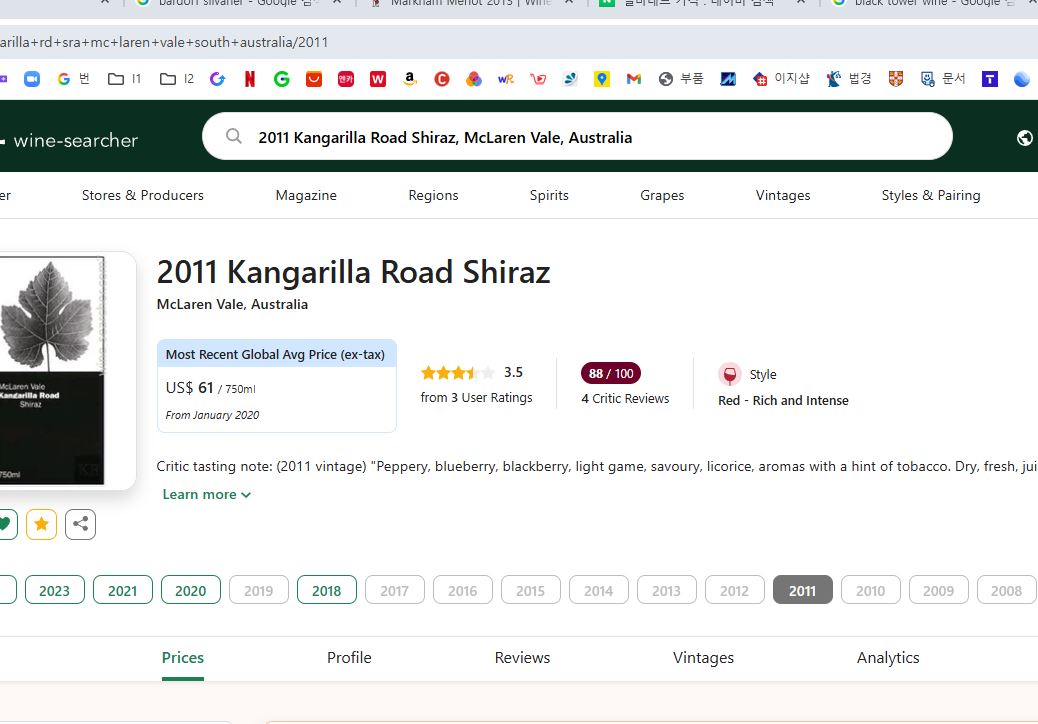Viewport: 1038px width, 724px height.
Task: Open the I2 bookmarks folder
Action: (177, 79)
